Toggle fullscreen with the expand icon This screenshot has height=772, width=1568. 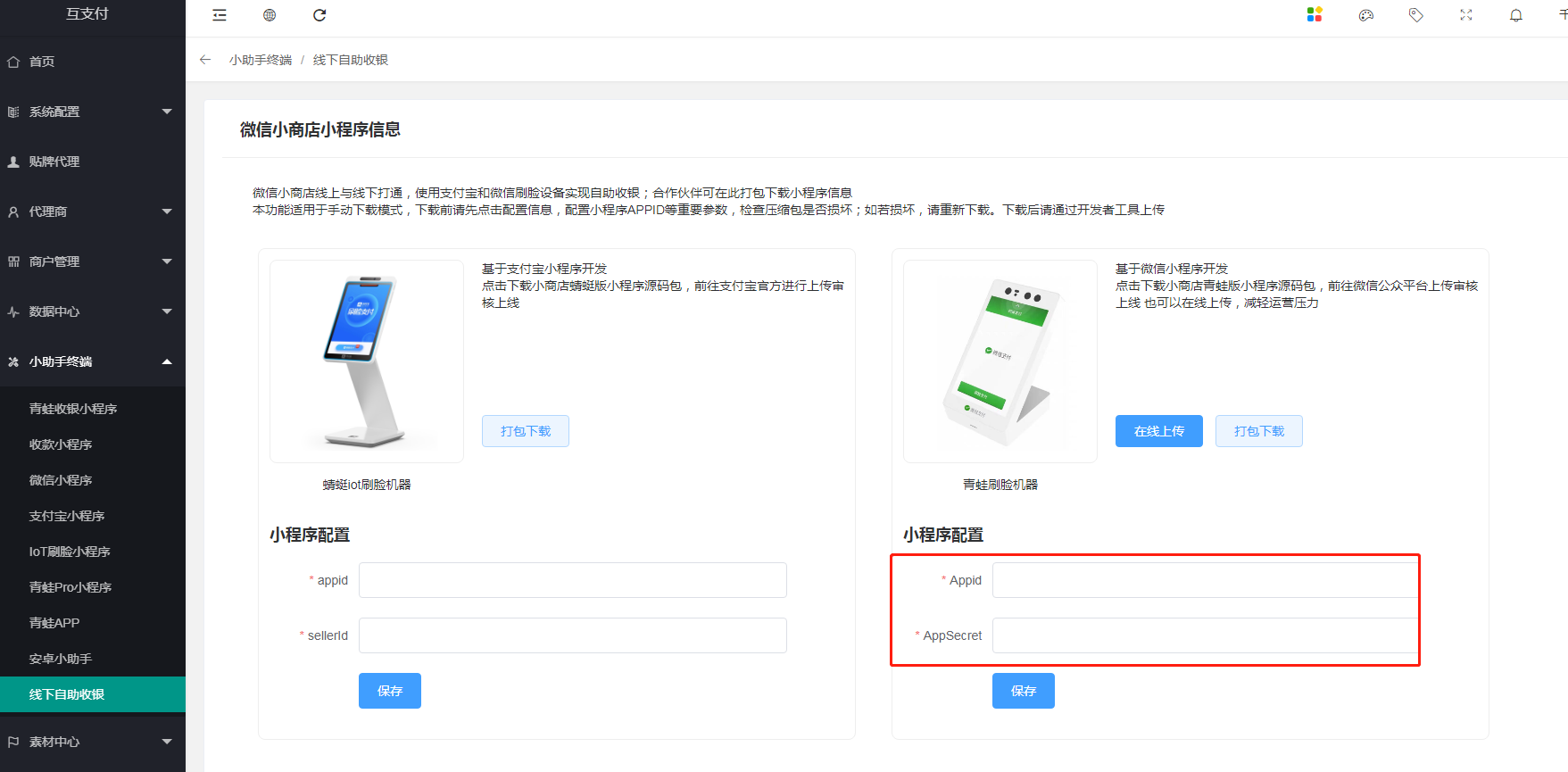[1466, 15]
